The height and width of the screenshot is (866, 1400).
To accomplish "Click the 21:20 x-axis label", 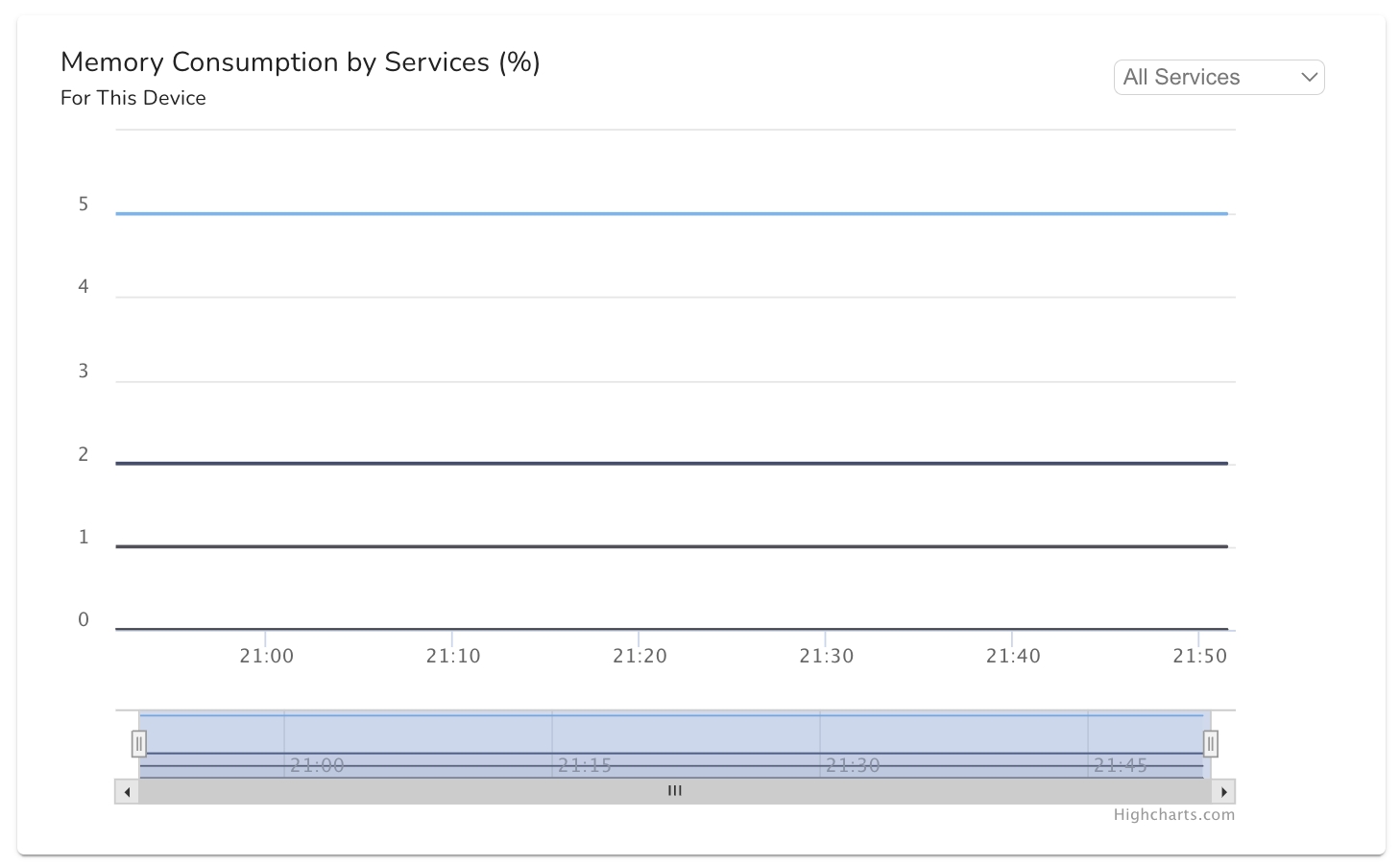I will (x=640, y=656).
